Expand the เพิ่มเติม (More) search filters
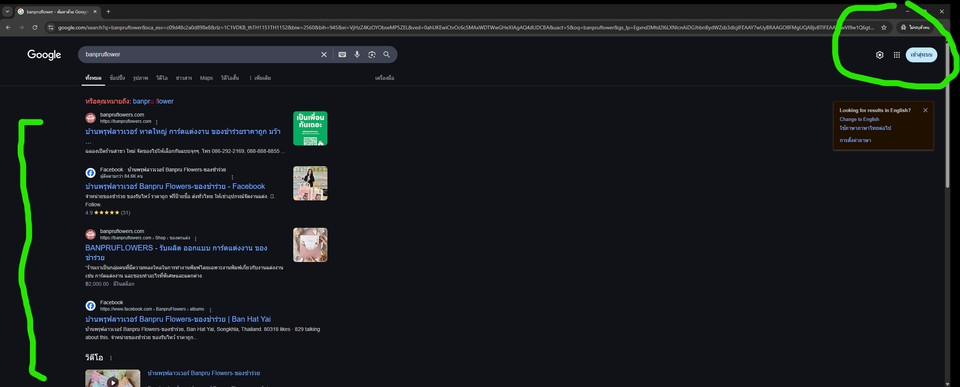This screenshot has height=387, width=960. coord(260,78)
